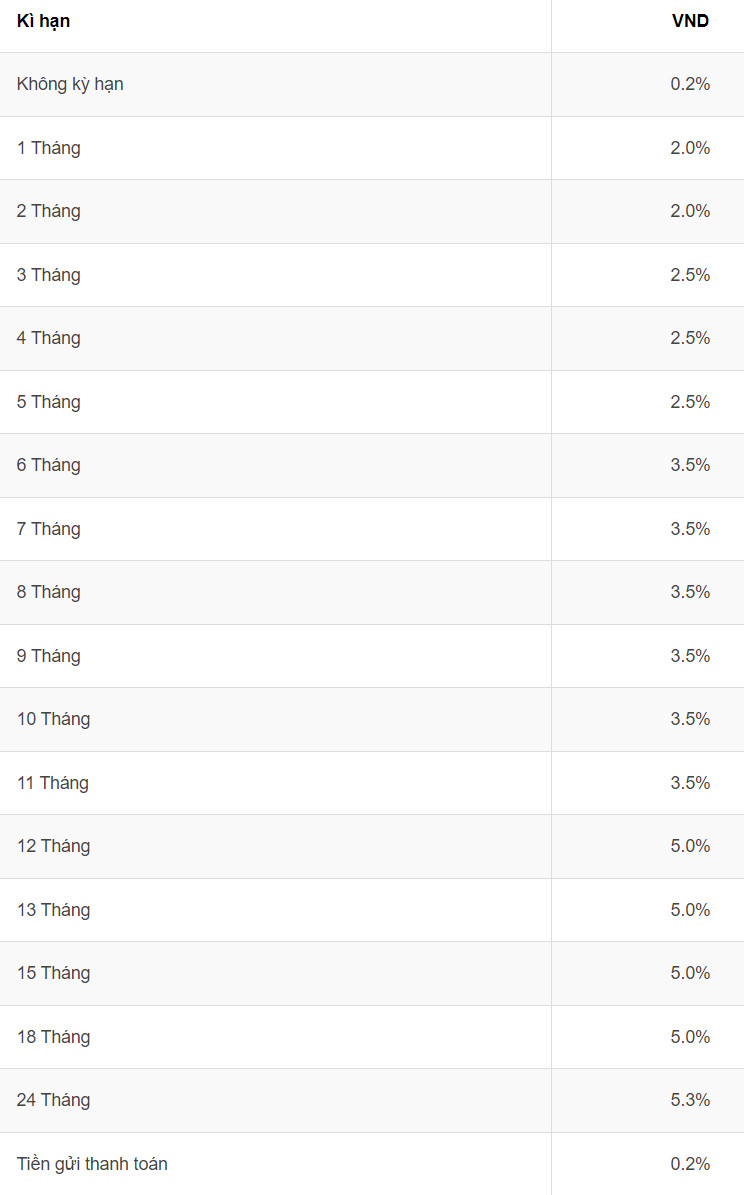Screen dimensions: 744x1195
Task: Click the 2.5% rate for 4 Tháng
Action: pos(690,338)
